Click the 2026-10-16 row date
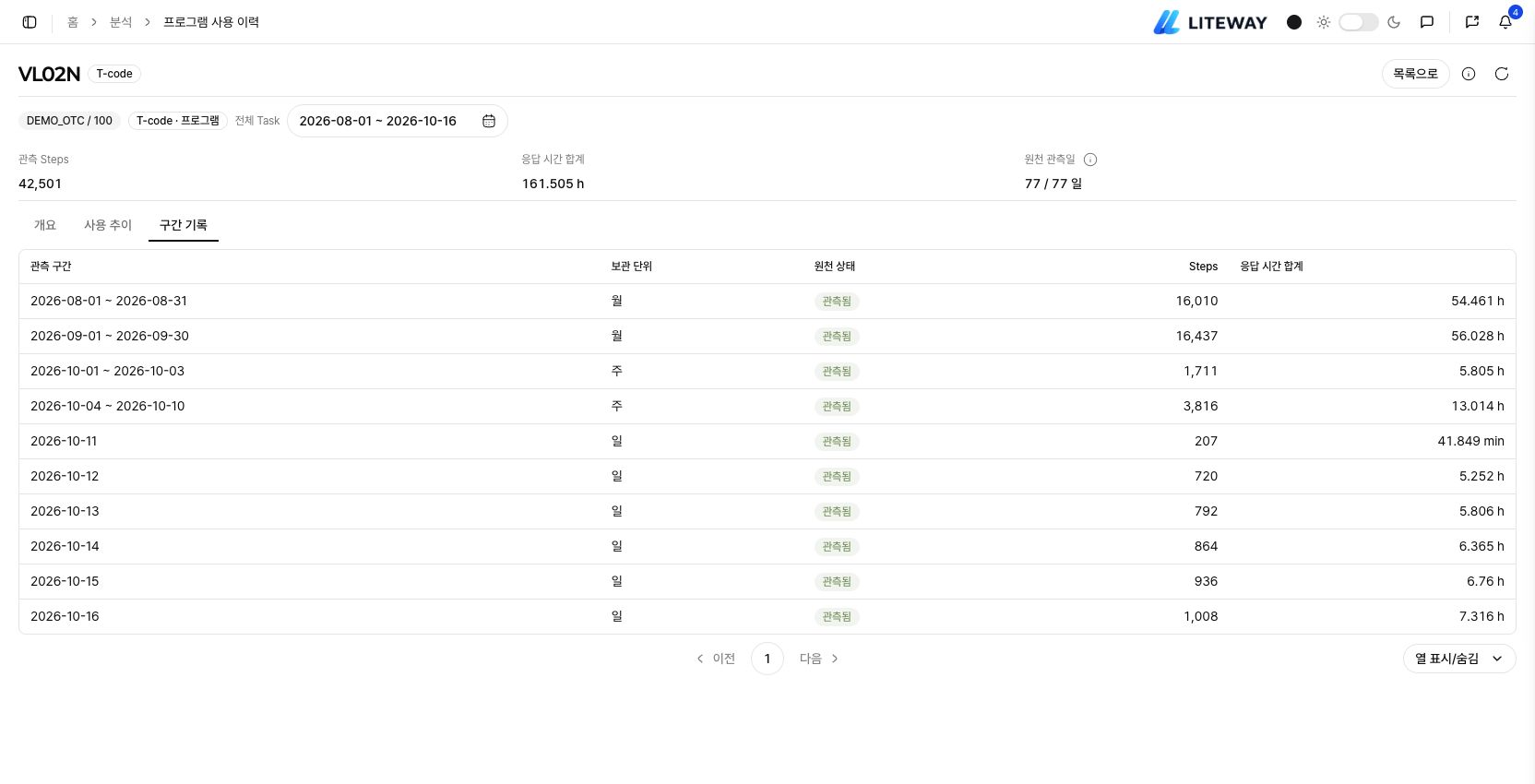 pyautogui.click(x=65, y=617)
